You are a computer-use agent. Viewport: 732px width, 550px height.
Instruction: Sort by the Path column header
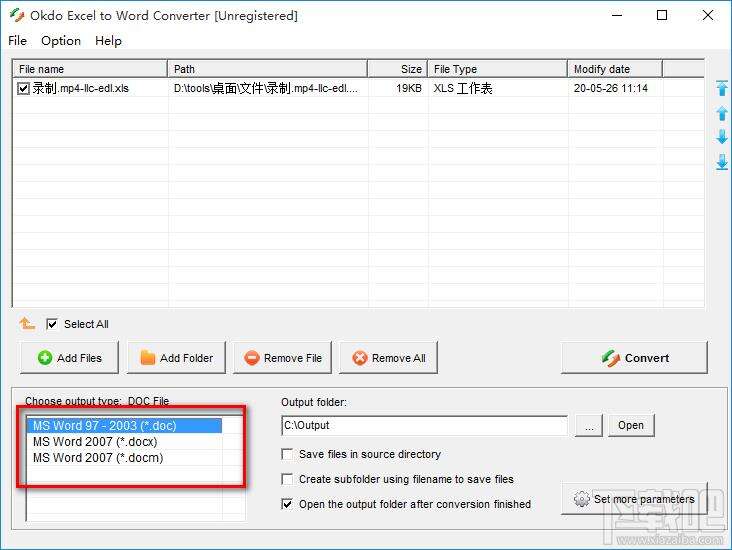[267, 69]
